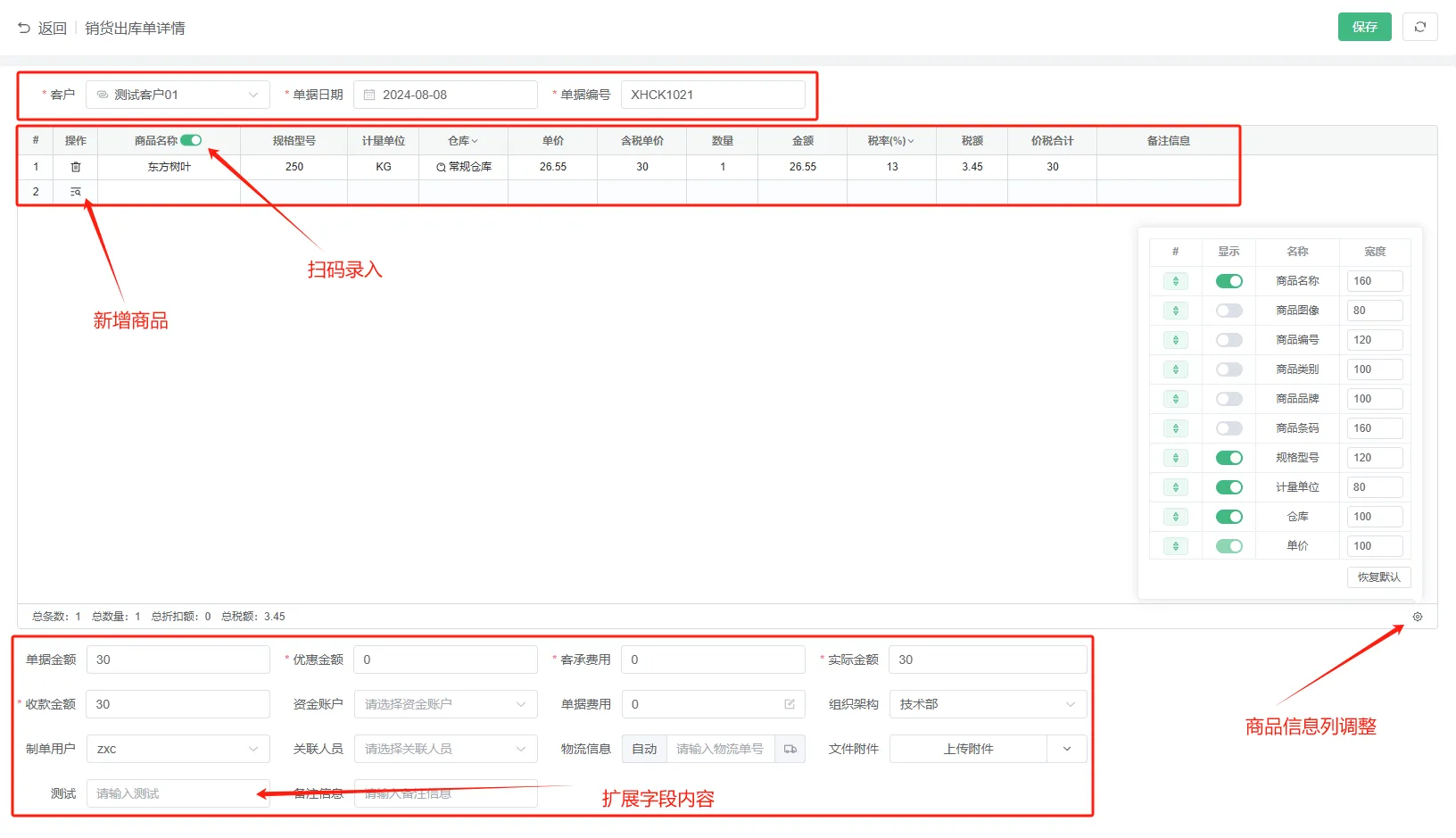1456x838 pixels.
Task: Open the 客户 dropdown showing 测试客户01
Action: point(178,95)
